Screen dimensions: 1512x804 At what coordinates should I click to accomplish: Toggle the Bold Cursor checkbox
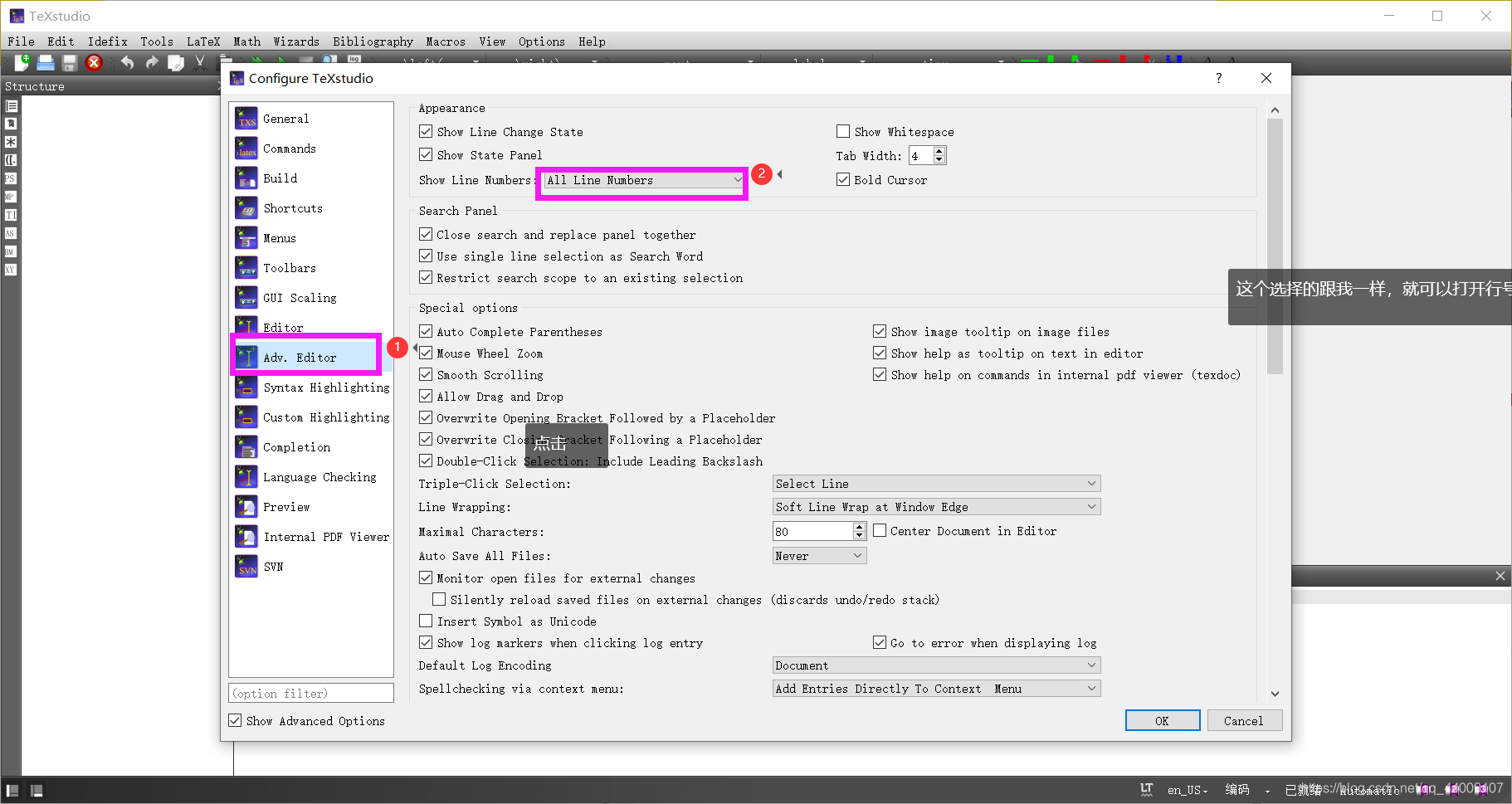[843, 179]
